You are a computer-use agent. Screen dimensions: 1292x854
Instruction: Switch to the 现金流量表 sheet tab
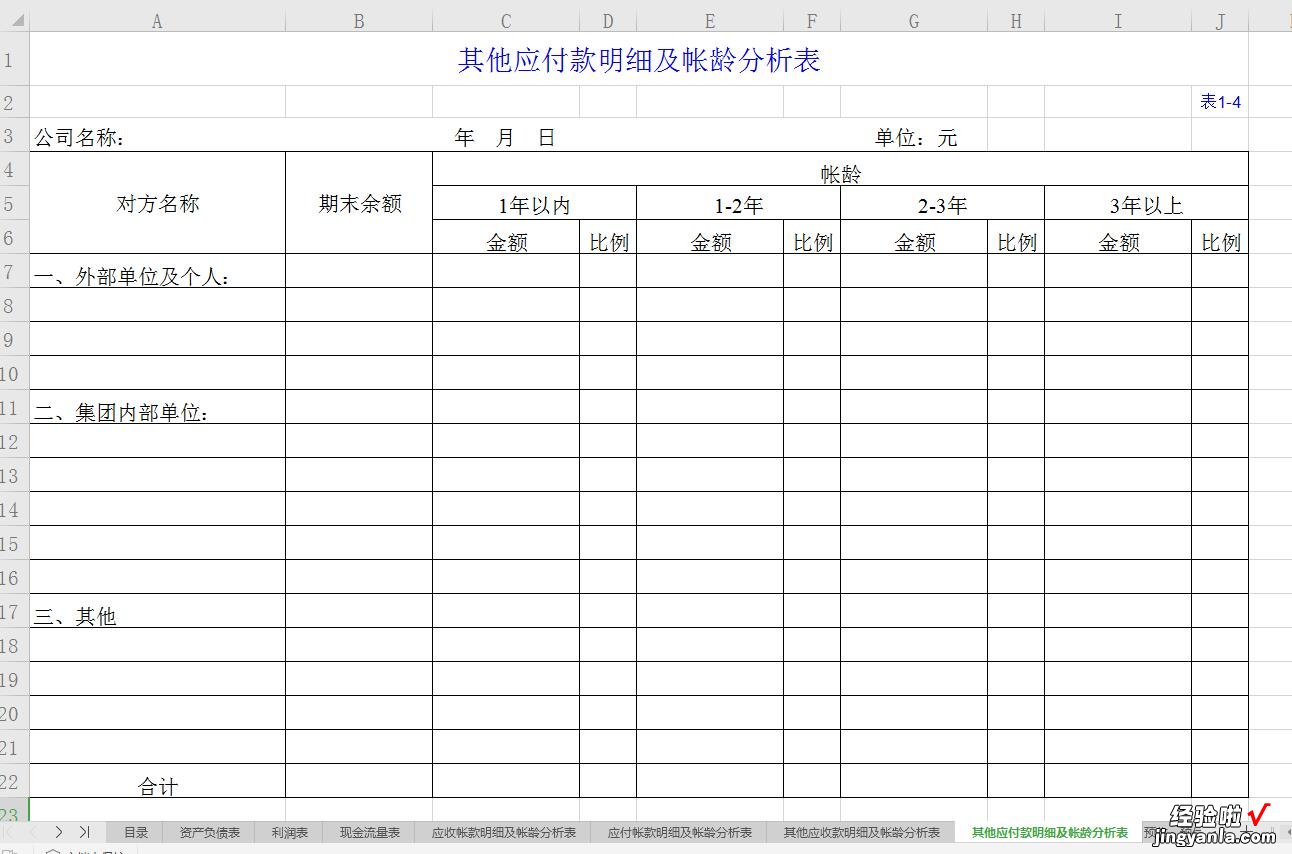point(370,832)
